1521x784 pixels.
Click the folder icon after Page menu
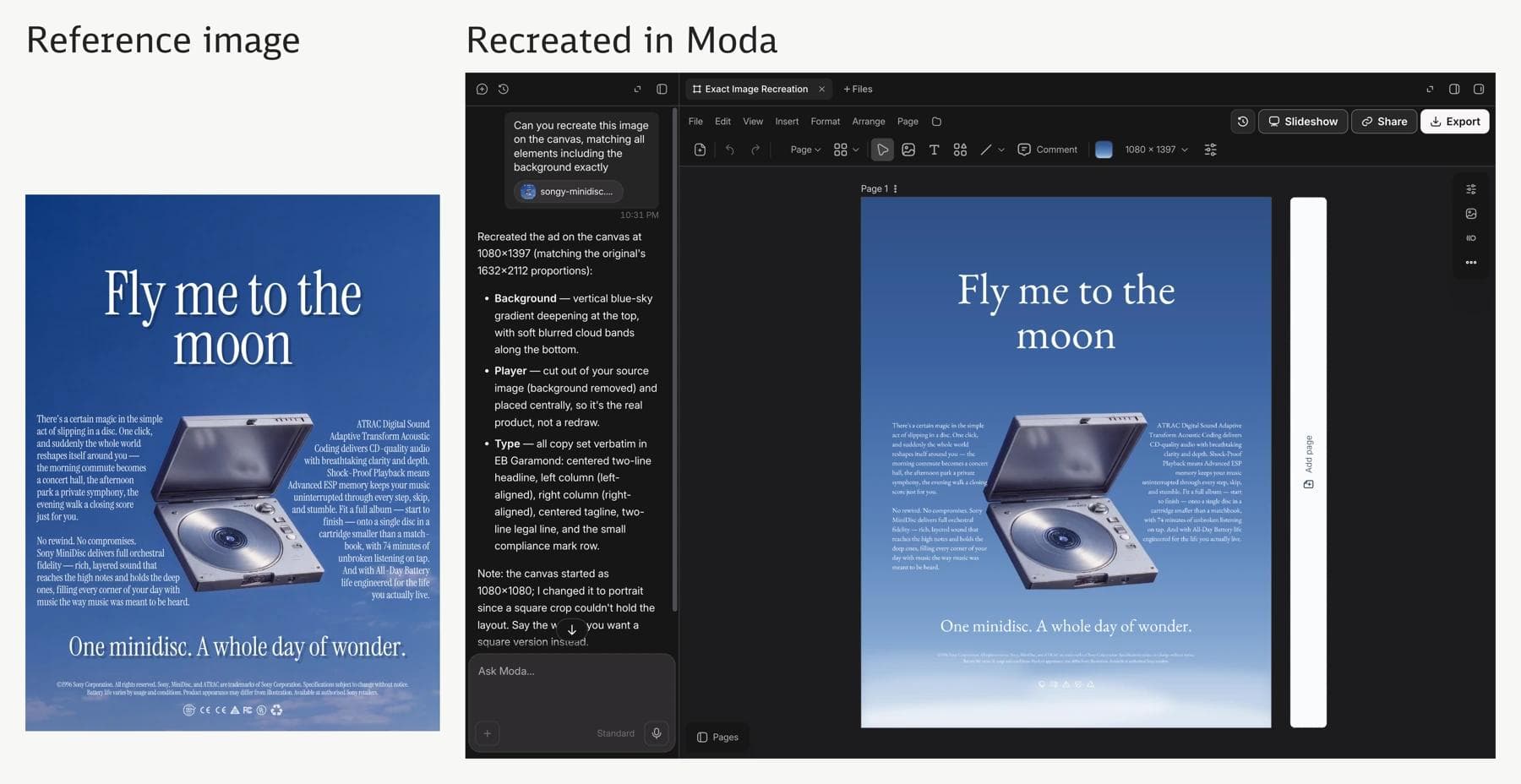coord(936,122)
